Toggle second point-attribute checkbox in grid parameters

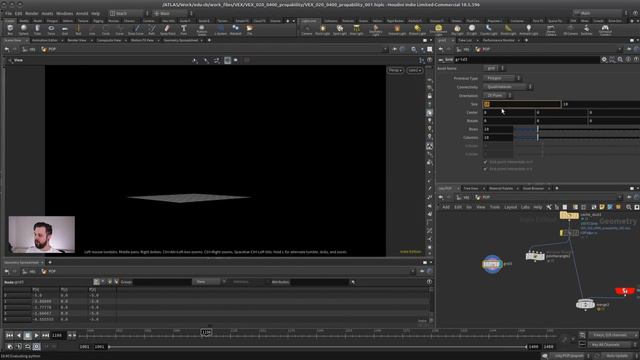(x=485, y=169)
